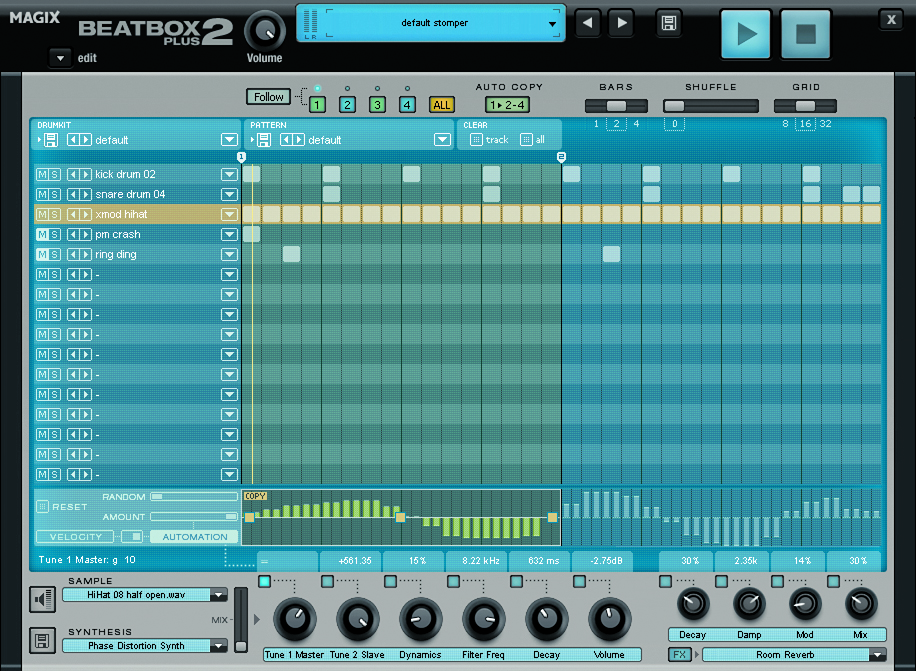Save the drumkit using disk icon
The width and height of the screenshot is (916, 671).
coord(50,140)
